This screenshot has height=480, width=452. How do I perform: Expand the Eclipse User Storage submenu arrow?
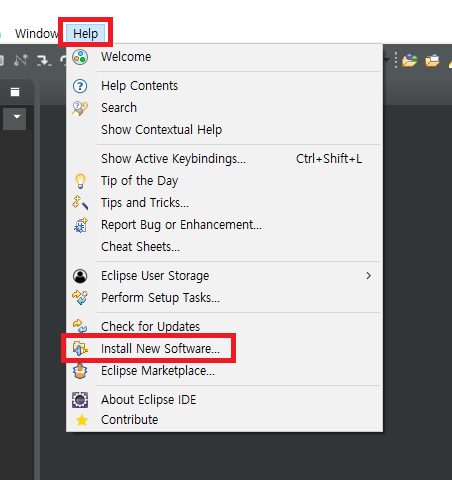[368, 276]
